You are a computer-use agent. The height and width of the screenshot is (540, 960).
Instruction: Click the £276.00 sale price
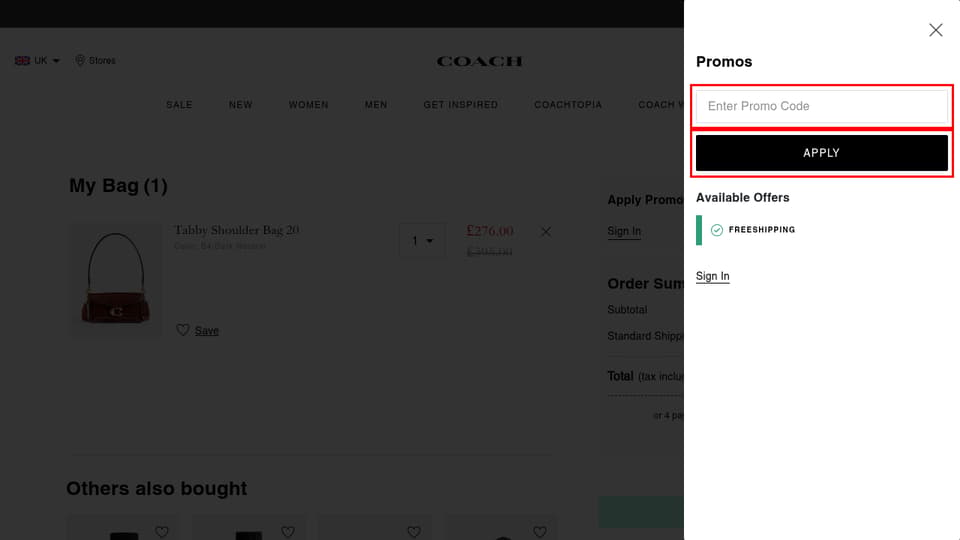click(x=490, y=231)
